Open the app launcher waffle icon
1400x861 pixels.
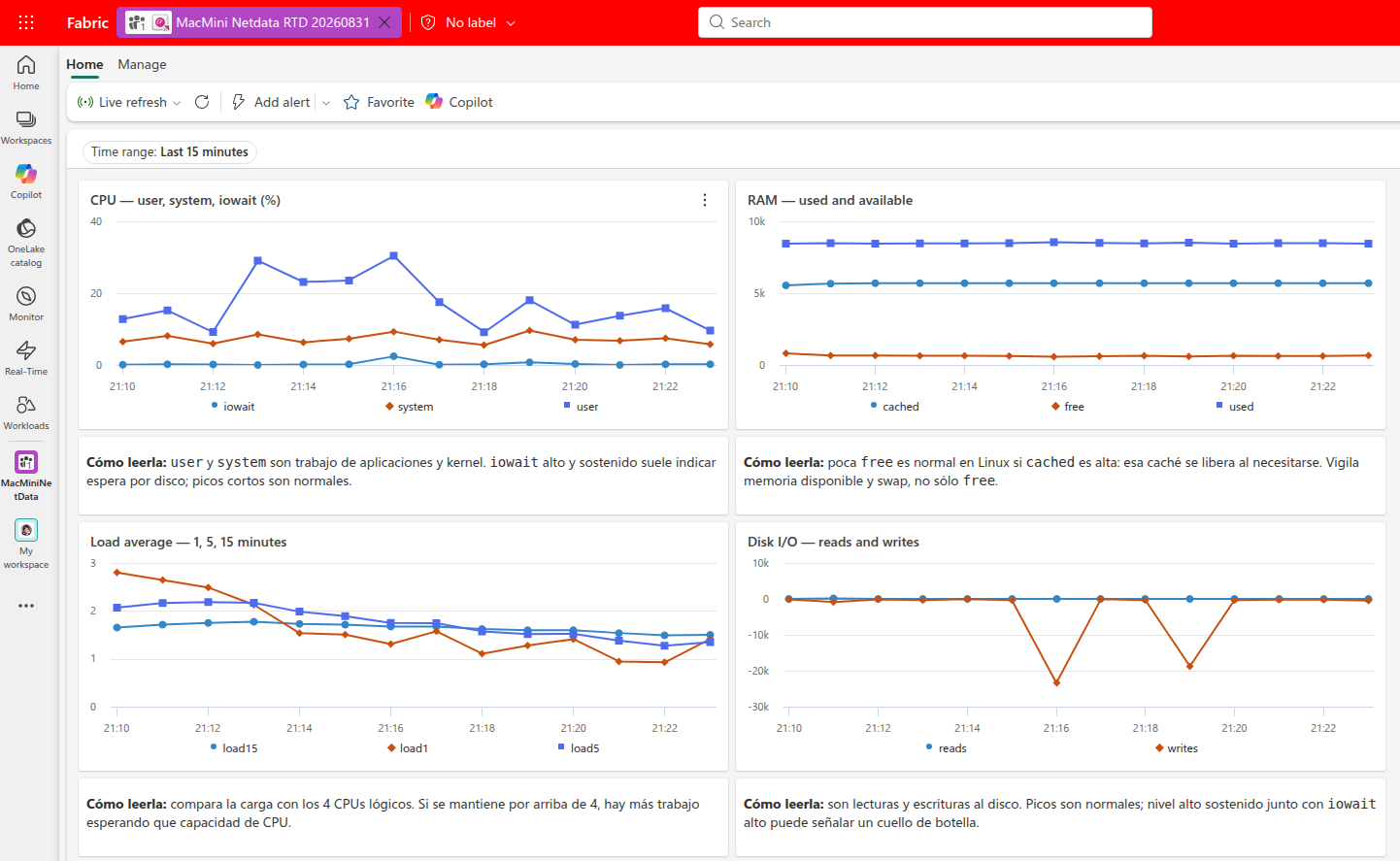[26, 21]
